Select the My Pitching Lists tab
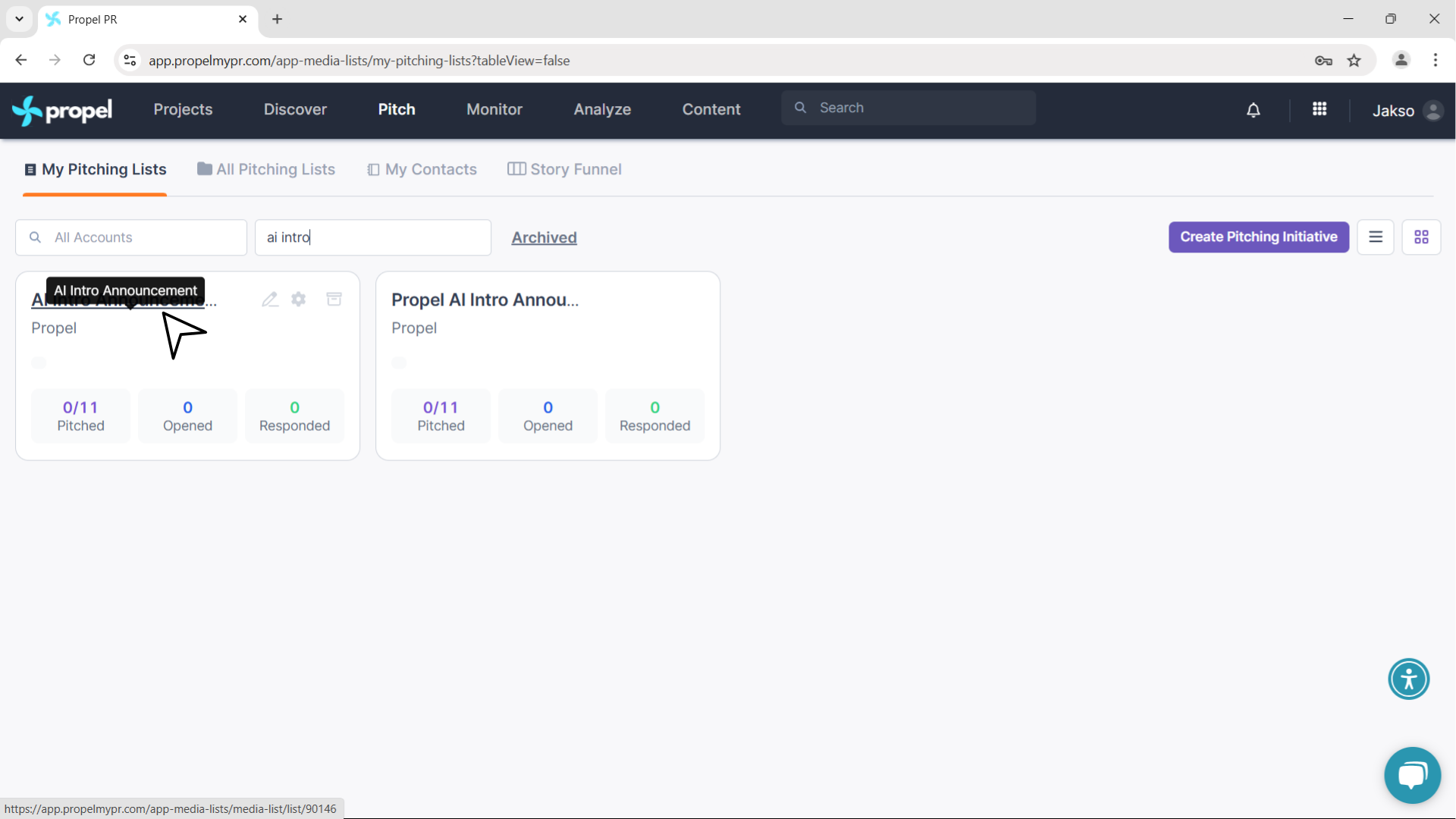Screen dimensions: 1456x819 point(96,169)
